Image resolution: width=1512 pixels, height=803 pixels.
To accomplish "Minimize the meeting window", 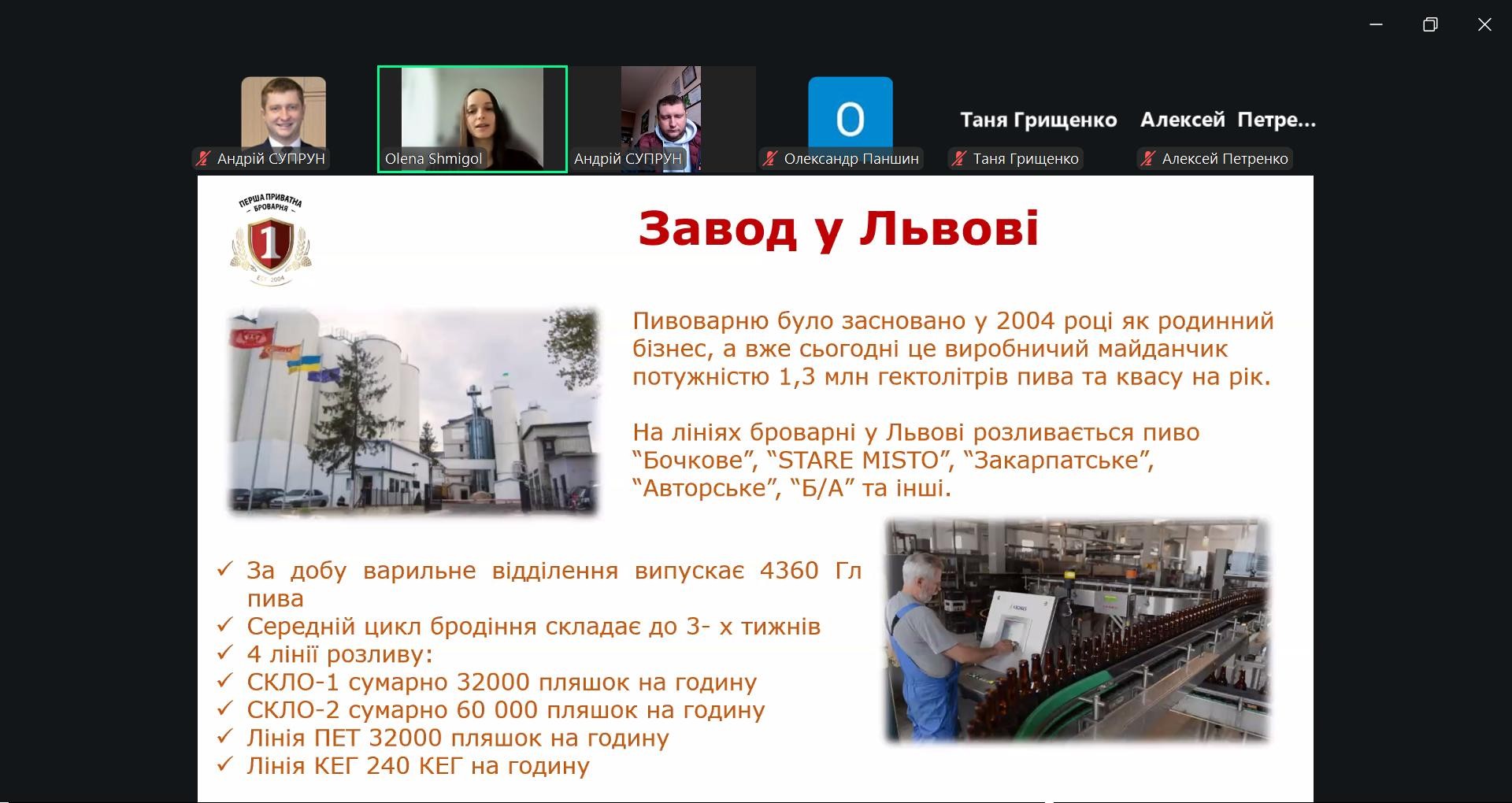I will (1376, 24).
